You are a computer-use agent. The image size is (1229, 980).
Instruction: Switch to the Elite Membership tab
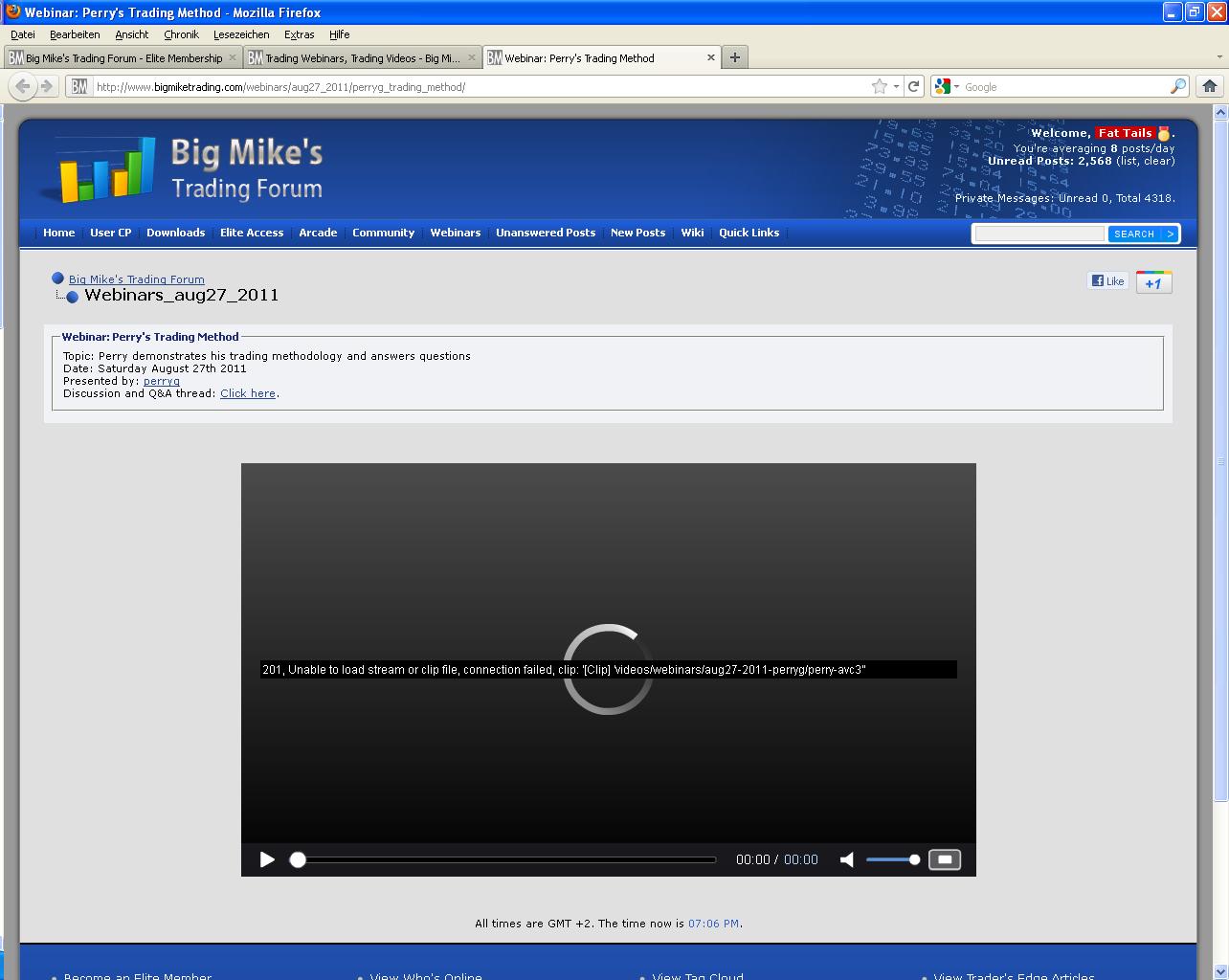[x=123, y=57]
